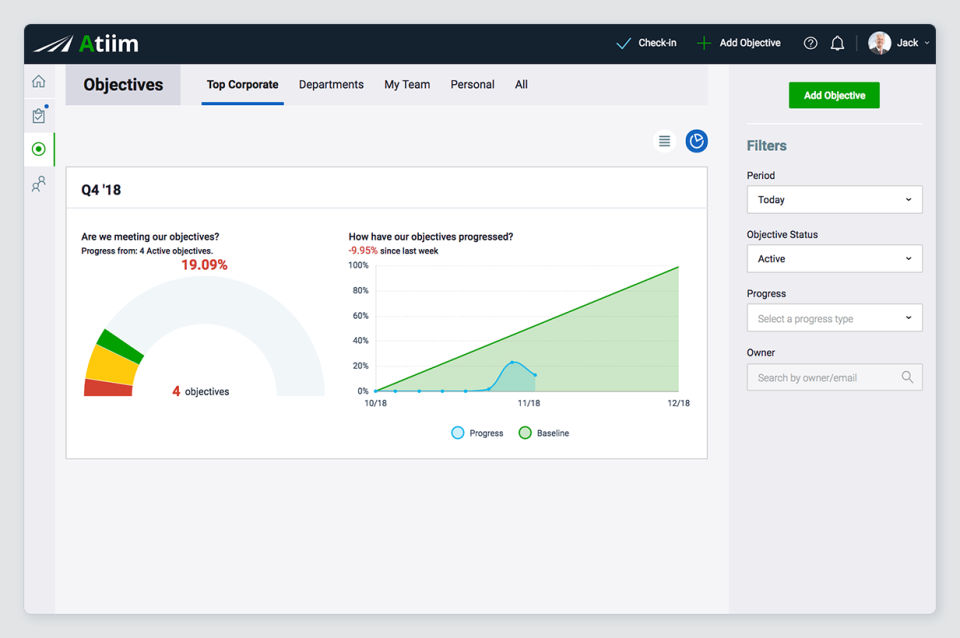Click the -9.95% since last week text

tap(393, 251)
